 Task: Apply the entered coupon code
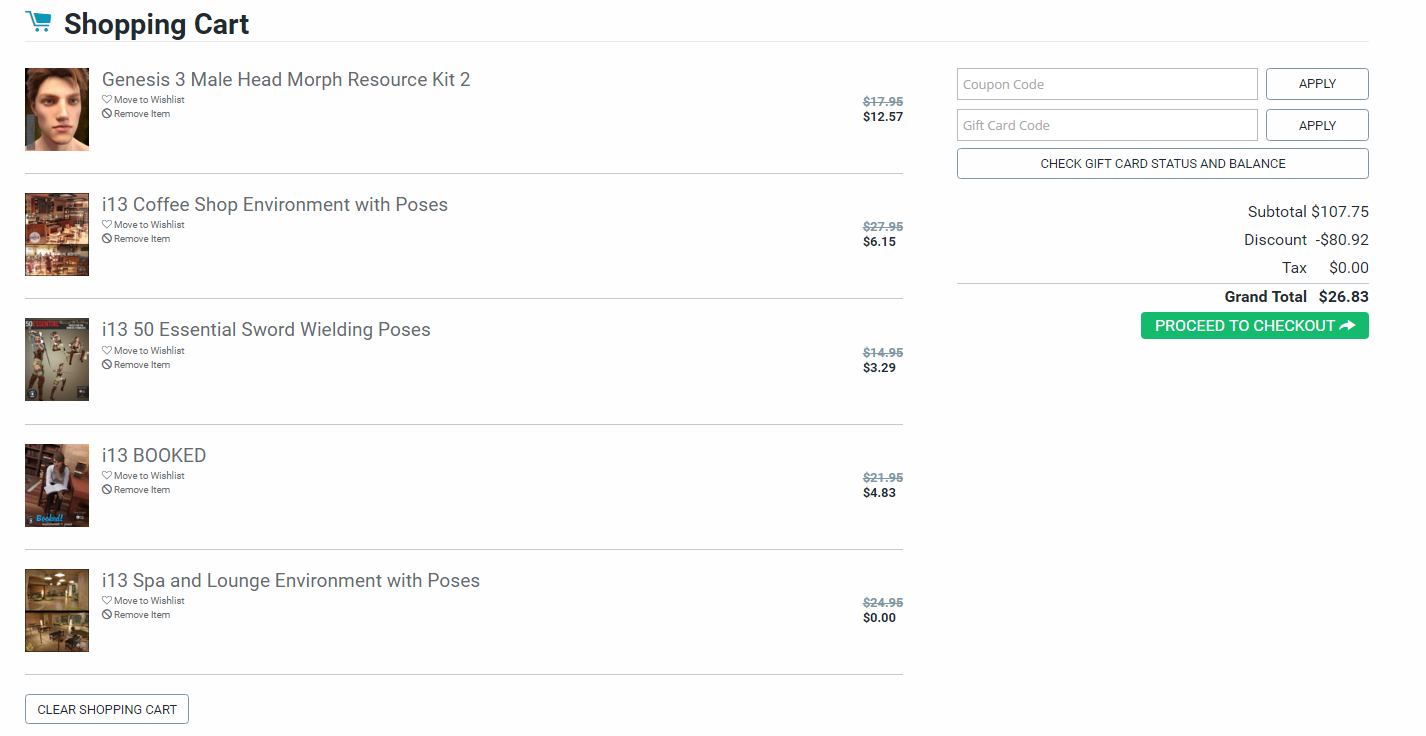tap(1316, 85)
